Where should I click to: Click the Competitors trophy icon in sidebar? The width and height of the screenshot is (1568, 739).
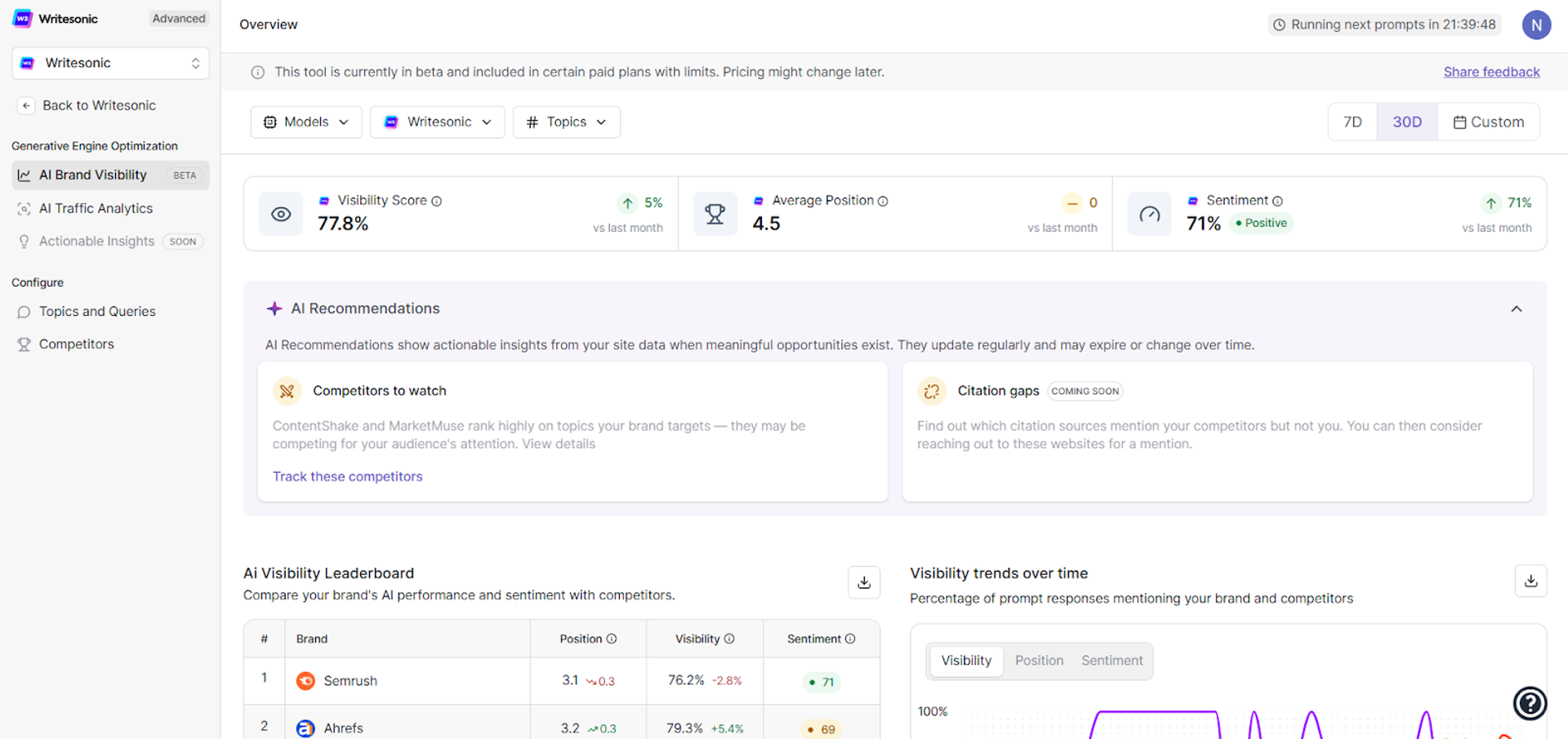pyautogui.click(x=24, y=344)
